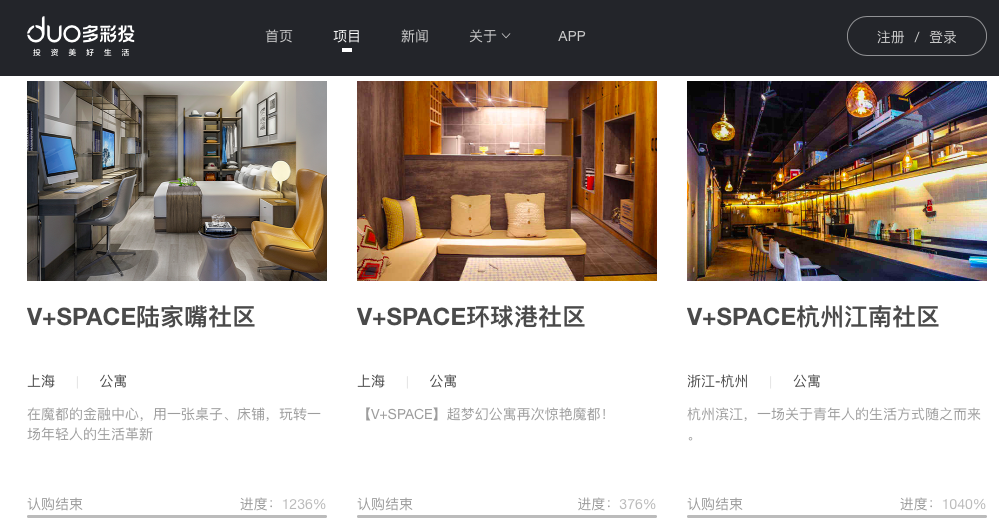Viewport: 999px width, 530px height.
Task: Open the 环球港社区 sofa photo
Action: pos(507,180)
